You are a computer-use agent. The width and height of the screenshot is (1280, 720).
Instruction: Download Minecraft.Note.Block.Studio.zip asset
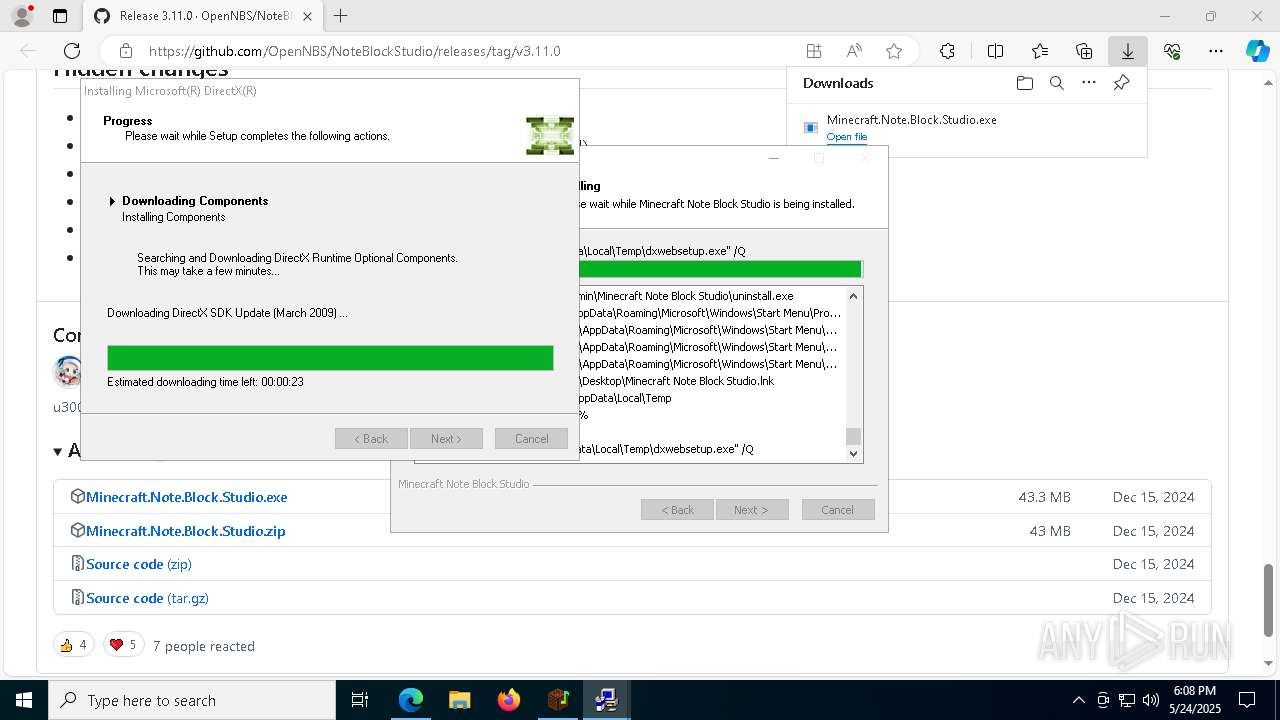pos(185,531)
